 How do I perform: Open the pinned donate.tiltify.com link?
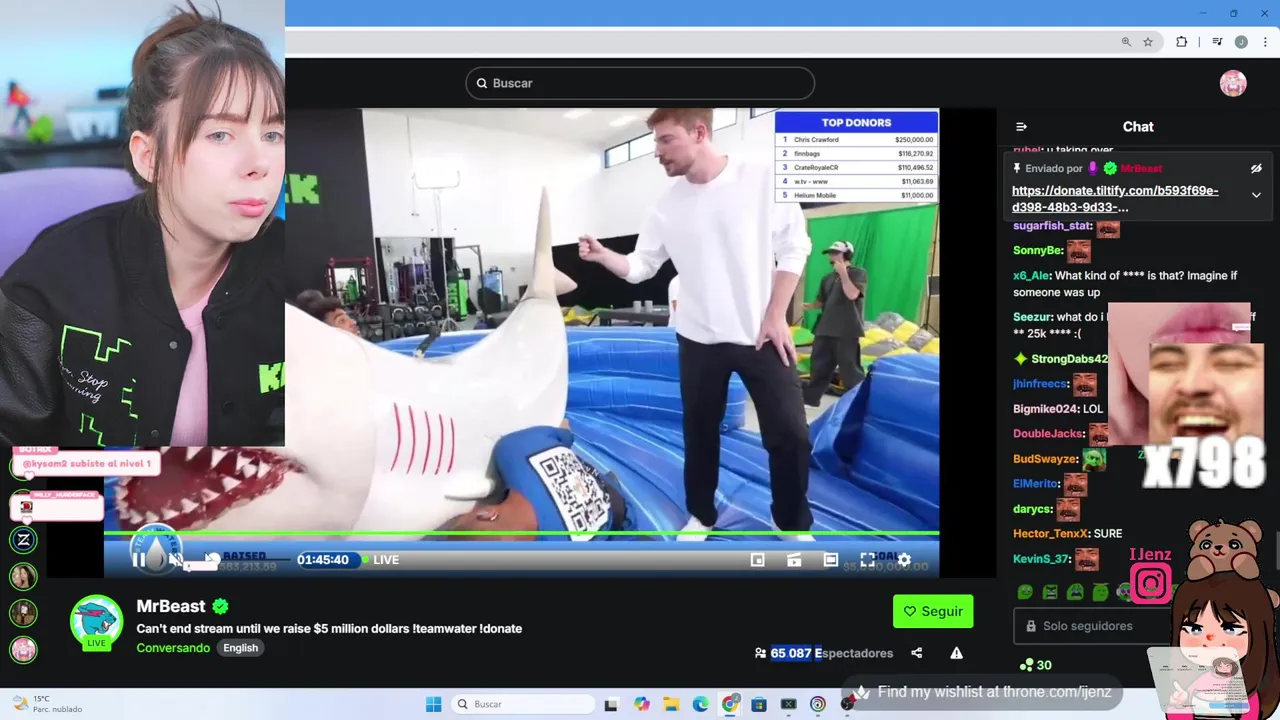tap(1115, 198)
